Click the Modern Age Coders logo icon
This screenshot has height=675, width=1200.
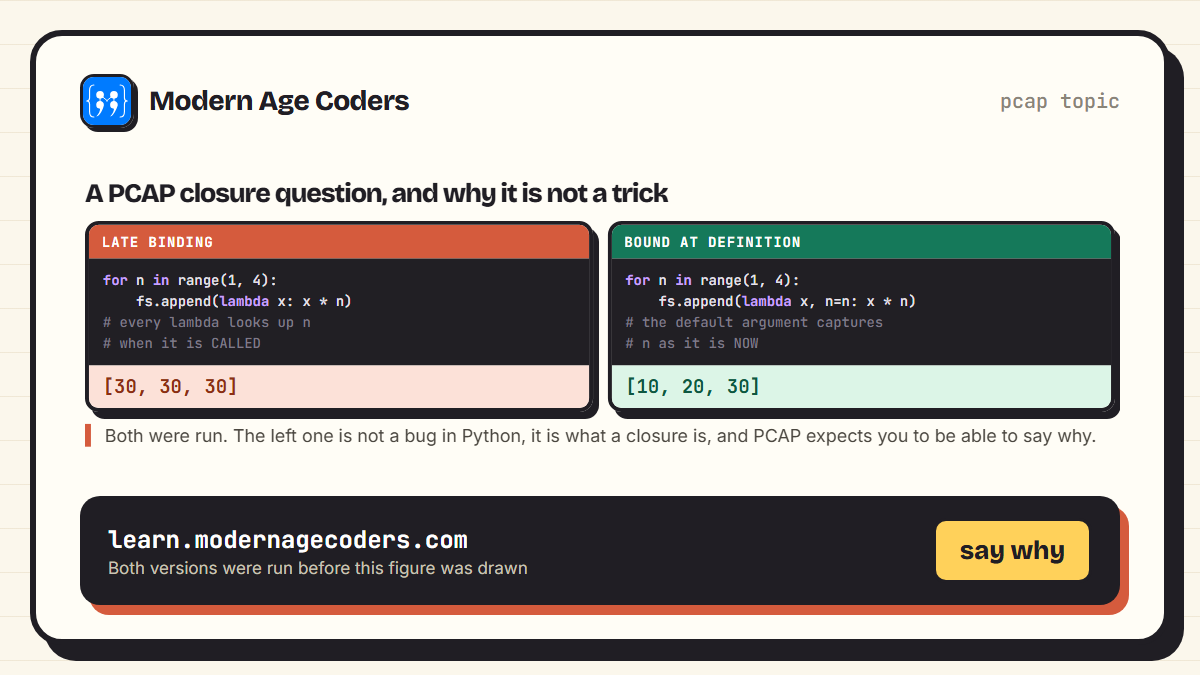pos(106,100)
